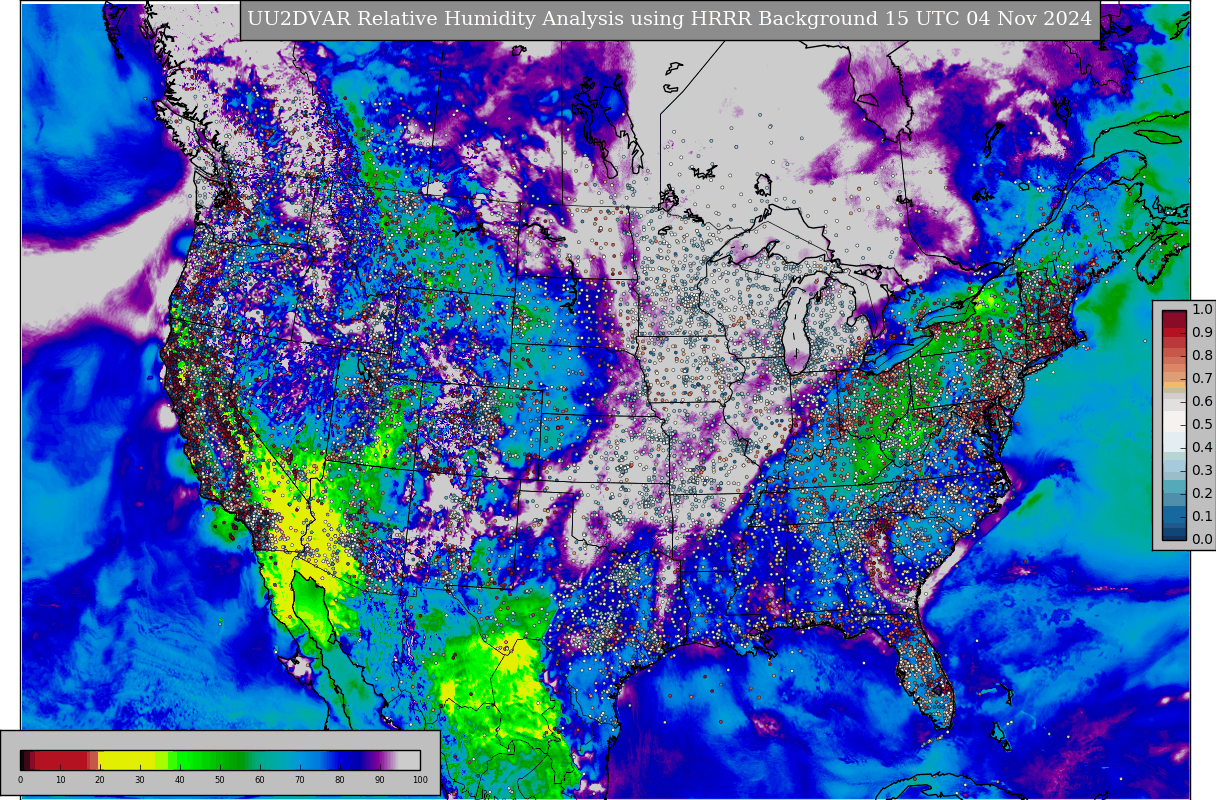Click the "1.0" label on the right colorbar
Screen dimensions: 1216x800
1202,309
